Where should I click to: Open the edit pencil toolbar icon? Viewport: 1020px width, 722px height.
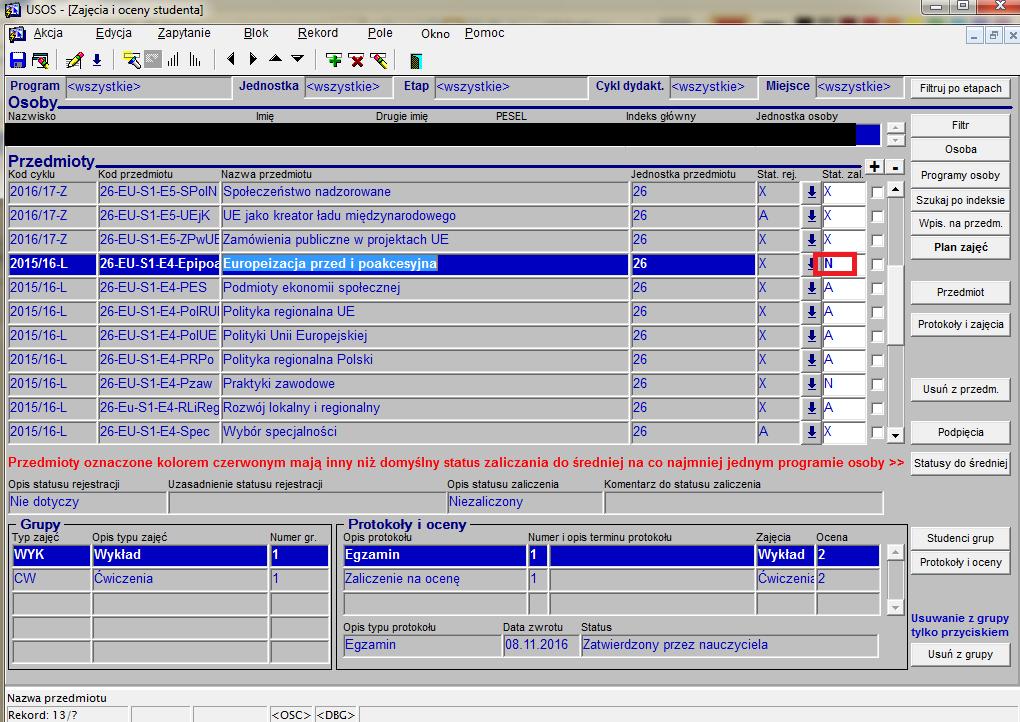[74, 60]
